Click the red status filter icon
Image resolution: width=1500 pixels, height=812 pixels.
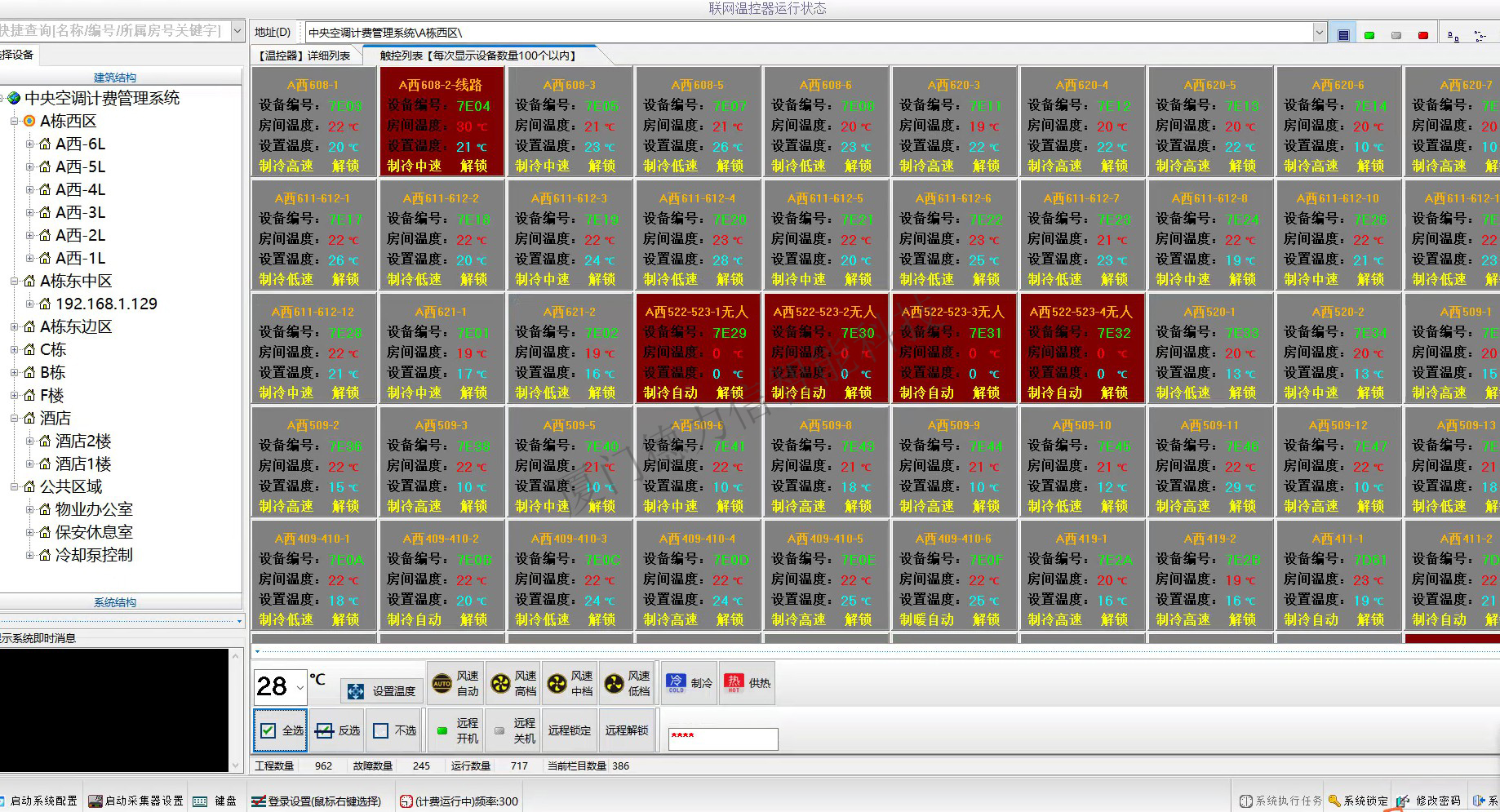coord(1423,35)
